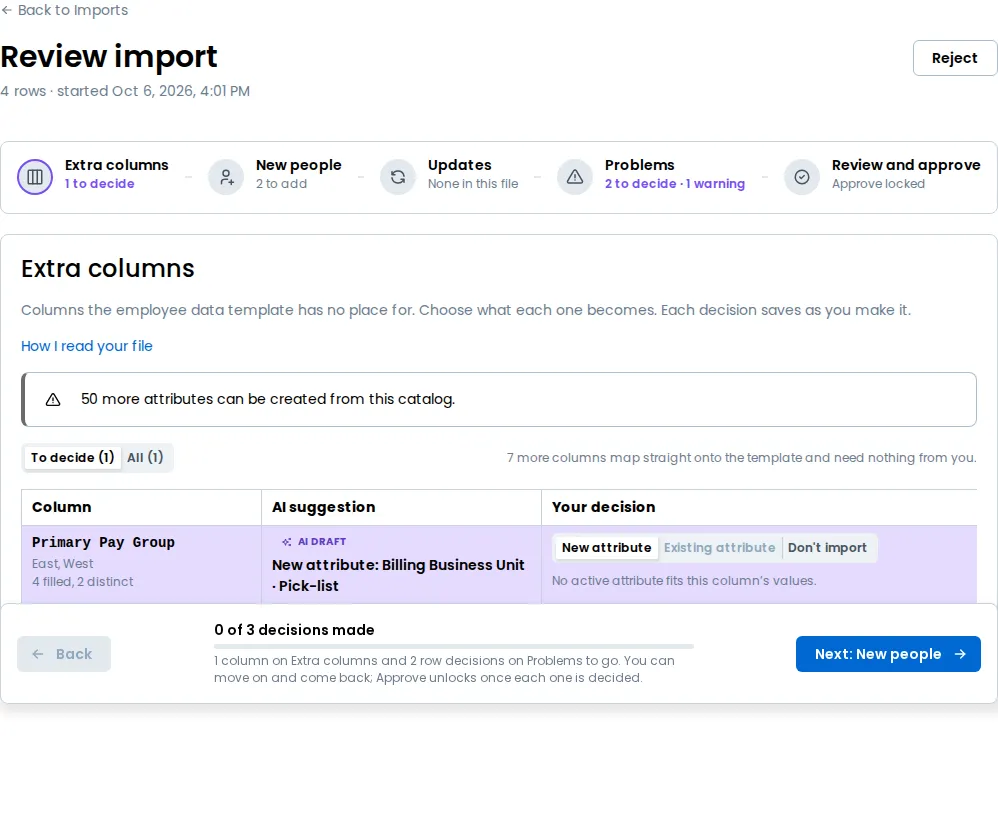Click the back arrow beside Back to Imports
This screenshot has height=813, width=998.
7,10
